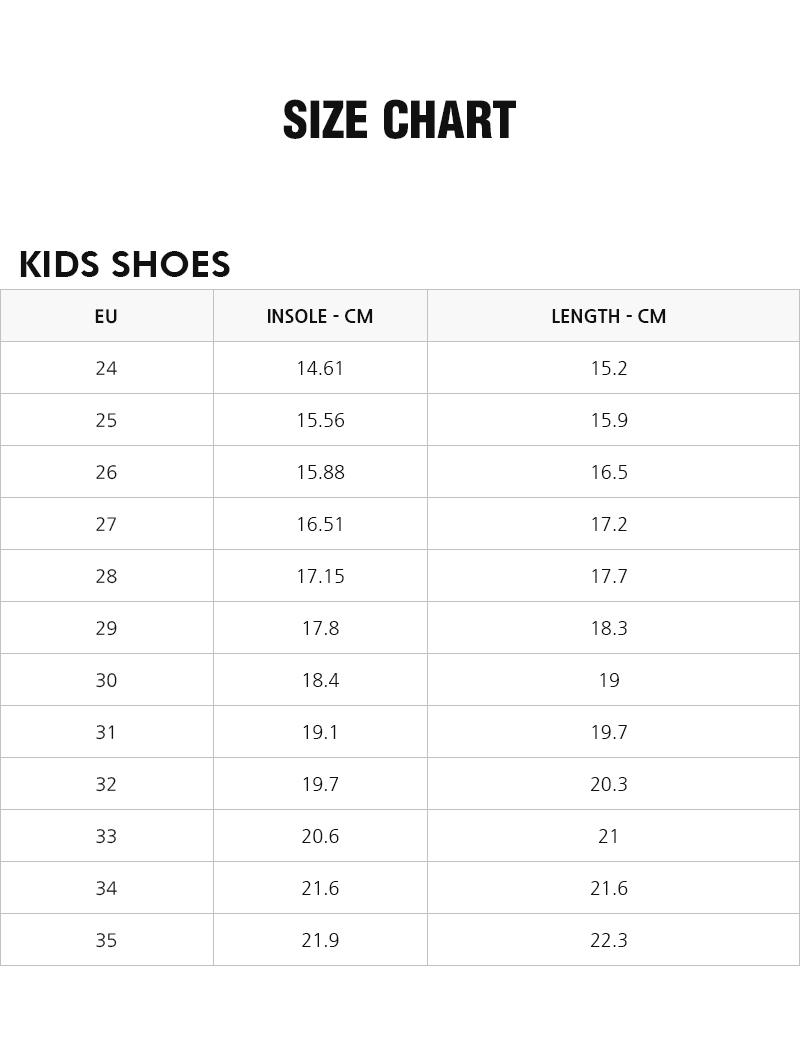Select EU size 26 cell
800x1056 pixels.
pyautogui.click(x=106, y=472)
